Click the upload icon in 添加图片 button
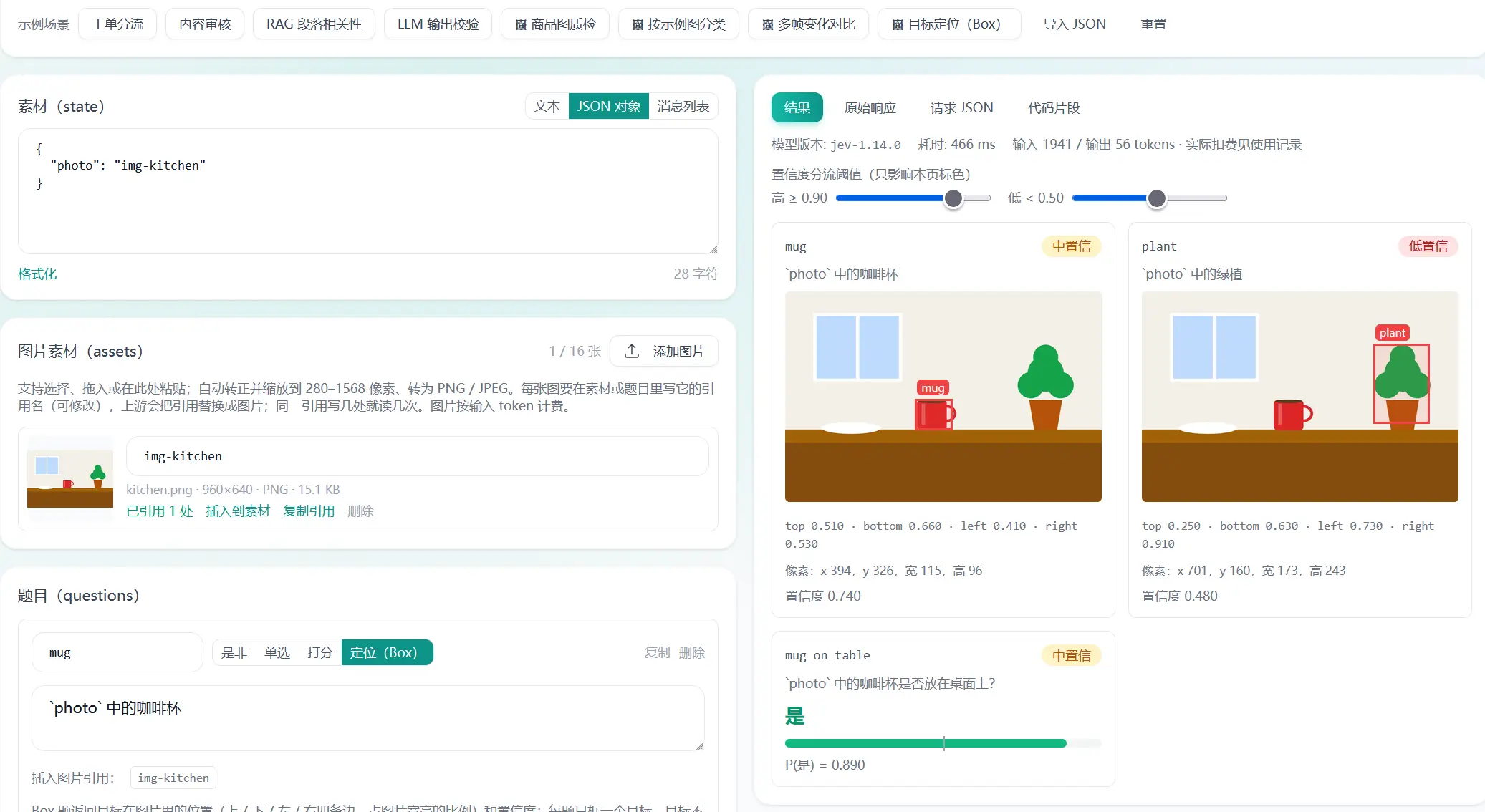 pyautogui.click(x=631, y=351)
